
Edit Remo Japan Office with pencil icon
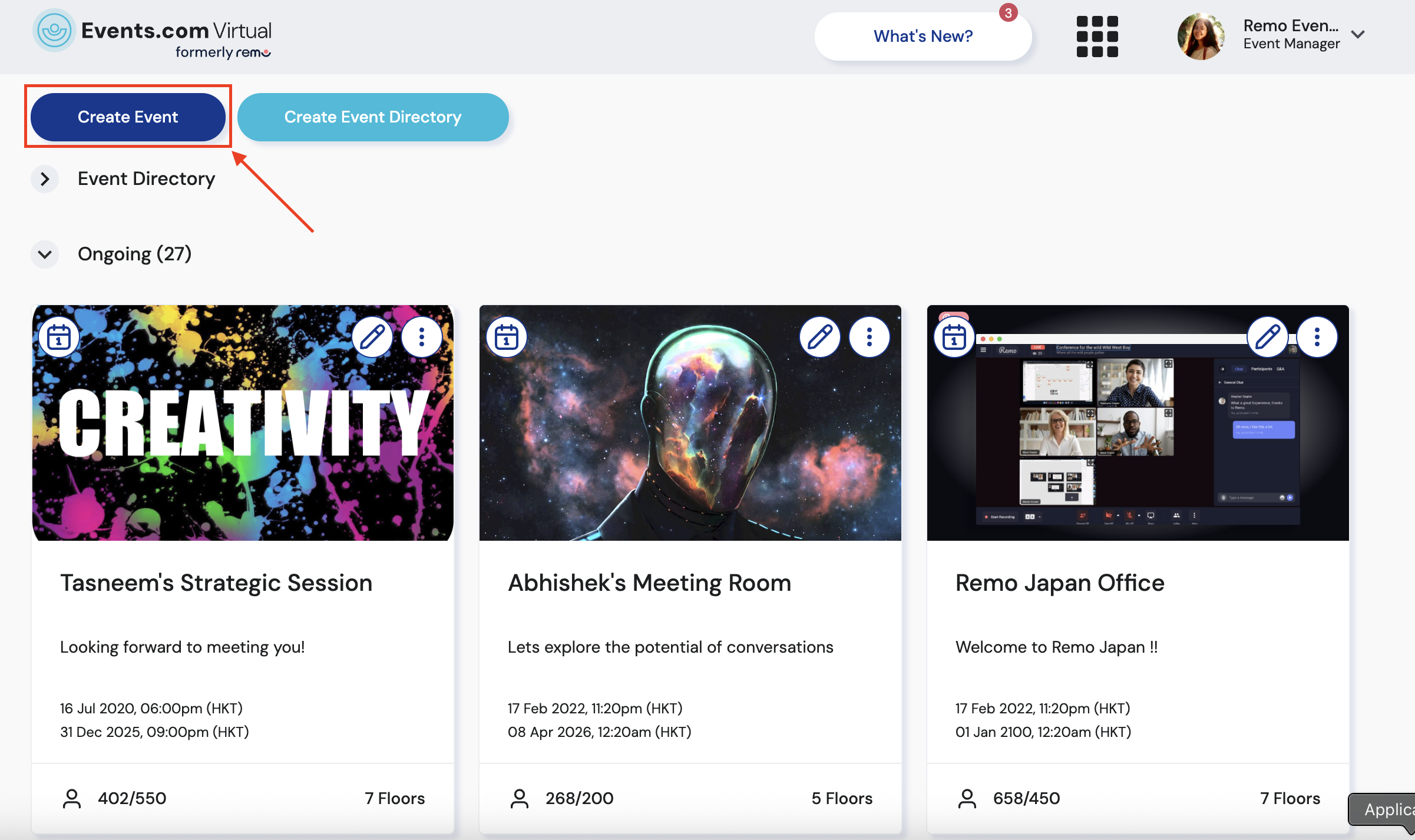(1268, 338)
